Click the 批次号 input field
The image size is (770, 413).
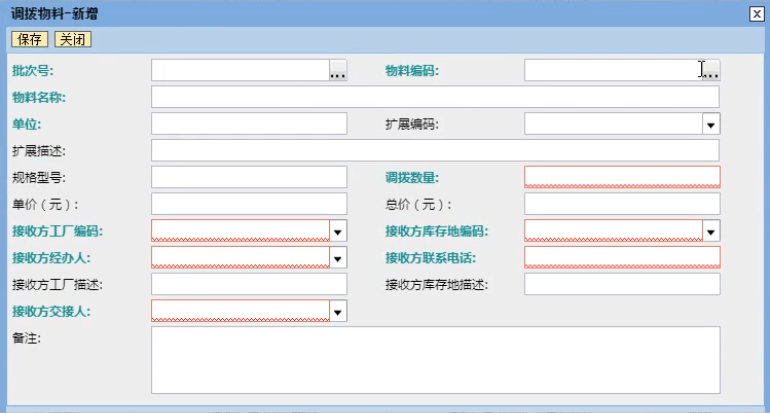240,70
